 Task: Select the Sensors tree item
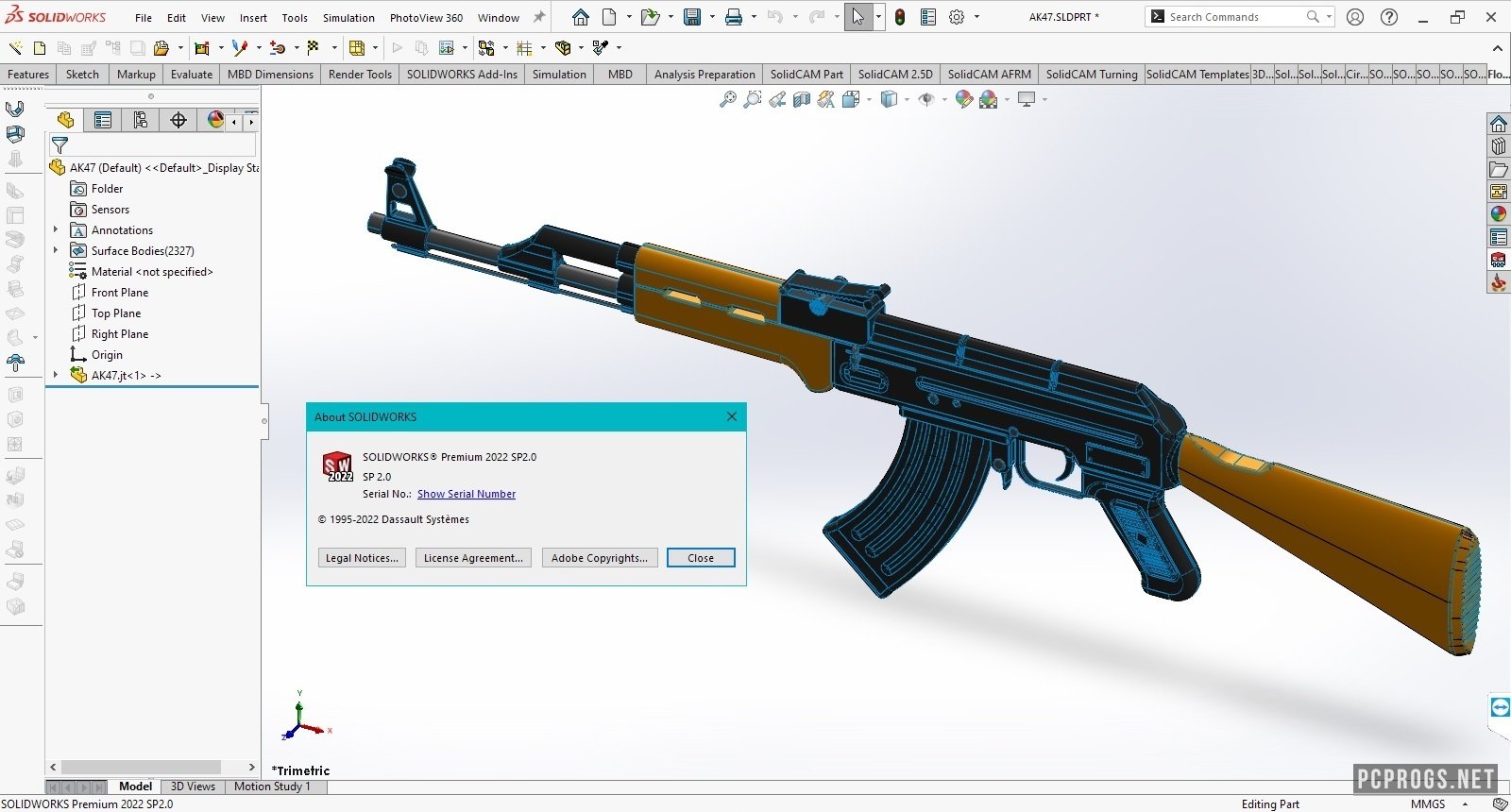110,210
